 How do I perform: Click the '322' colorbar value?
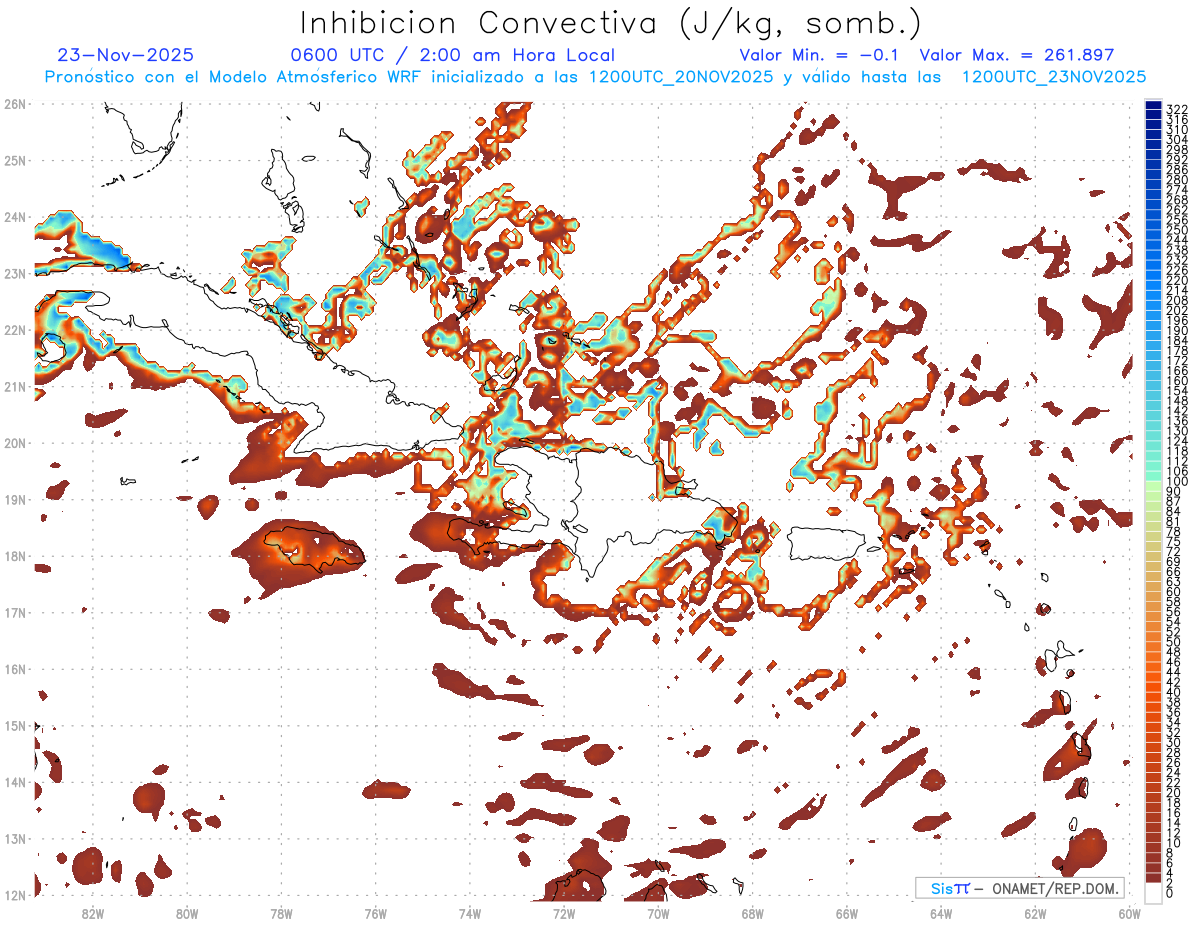click(x=1177, y=109)
